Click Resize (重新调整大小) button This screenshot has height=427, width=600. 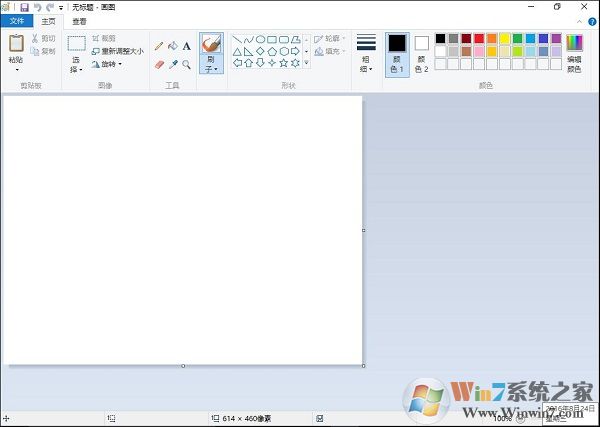point(117,51)
